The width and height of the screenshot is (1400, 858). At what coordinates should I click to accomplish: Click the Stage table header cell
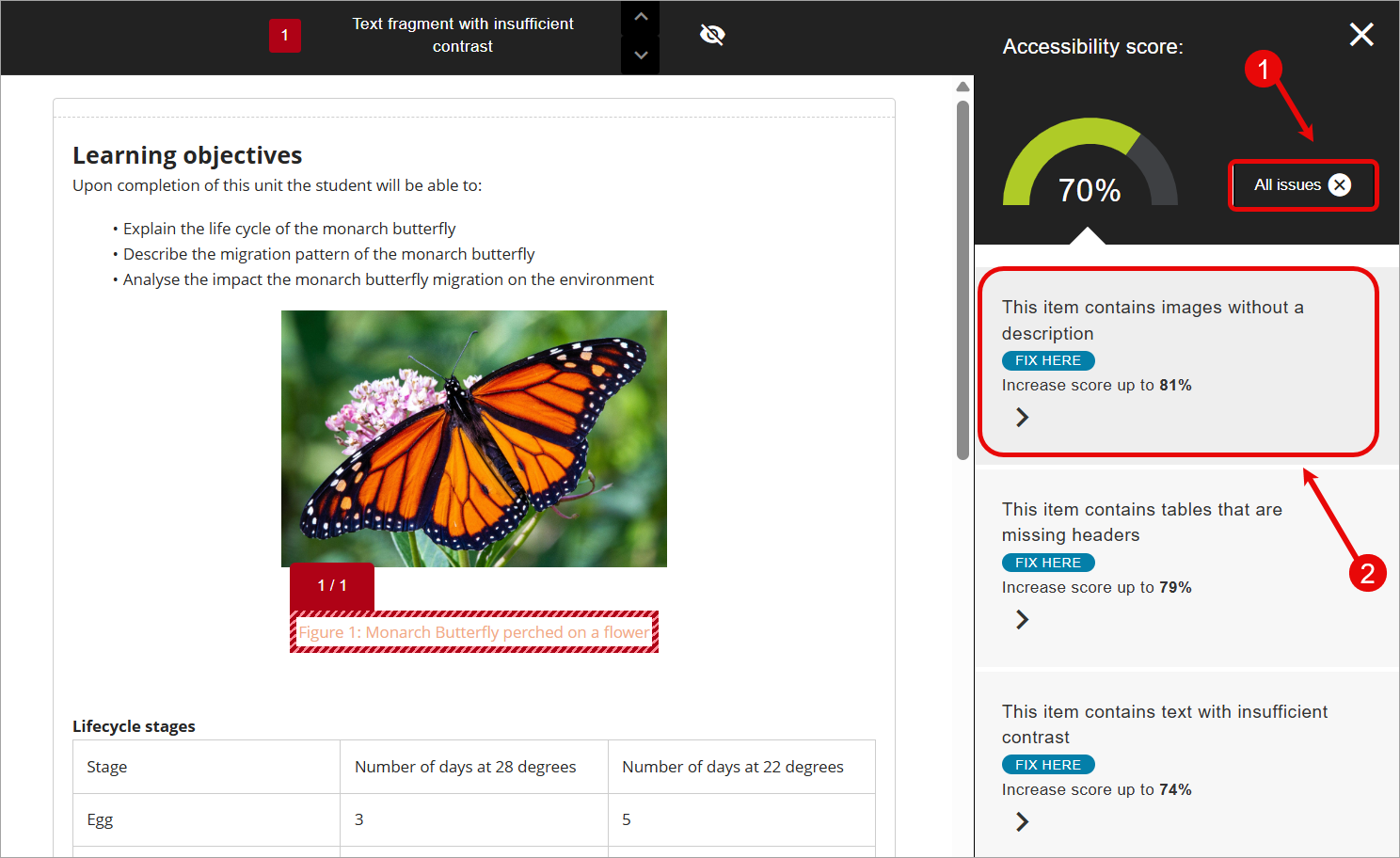[x=207, y=767]
